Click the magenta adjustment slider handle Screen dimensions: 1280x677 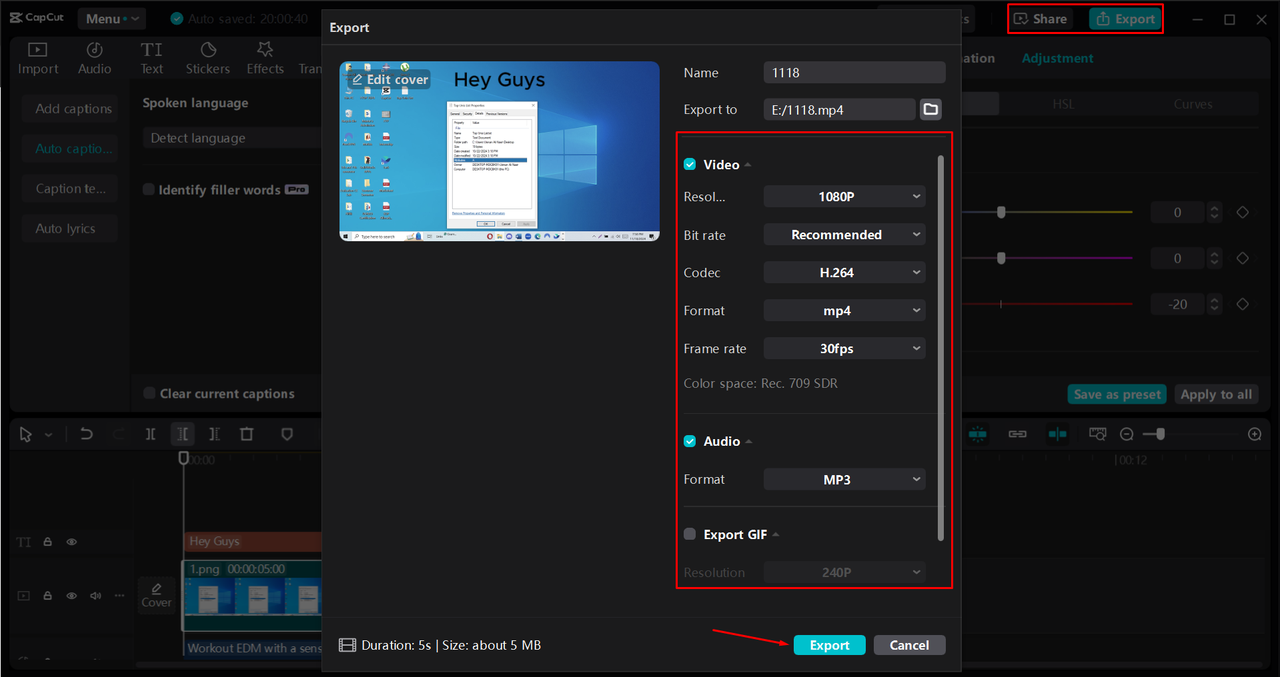[x=1001, y=258]
